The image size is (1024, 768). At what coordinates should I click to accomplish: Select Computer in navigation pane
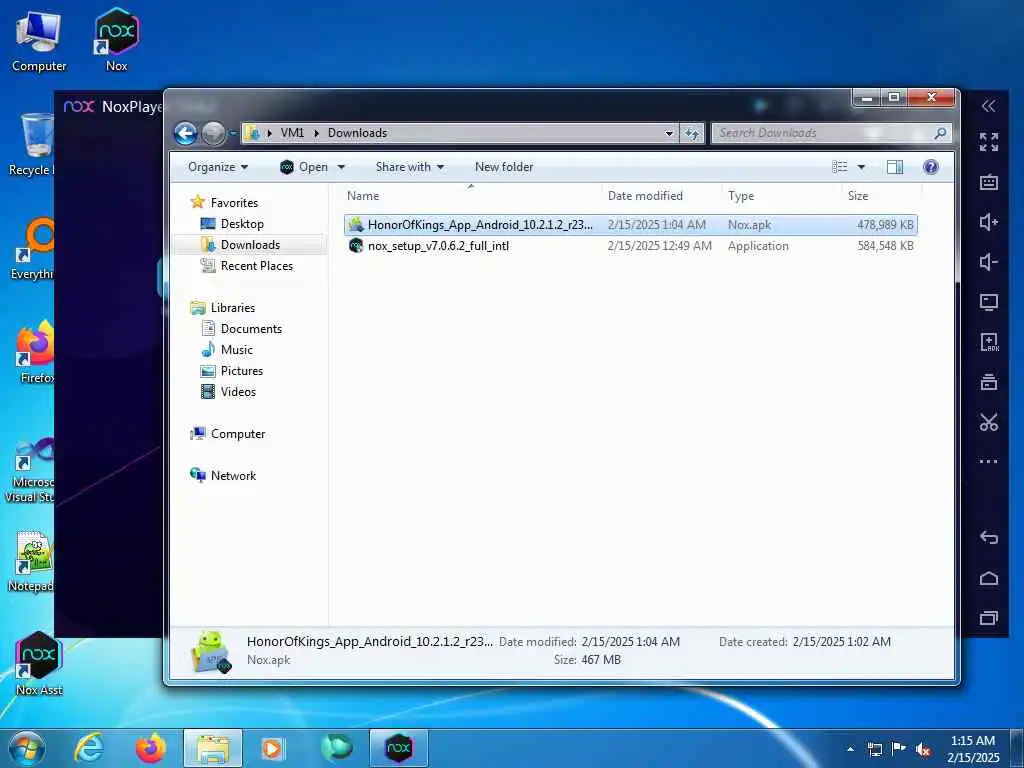tap(227, 434)
